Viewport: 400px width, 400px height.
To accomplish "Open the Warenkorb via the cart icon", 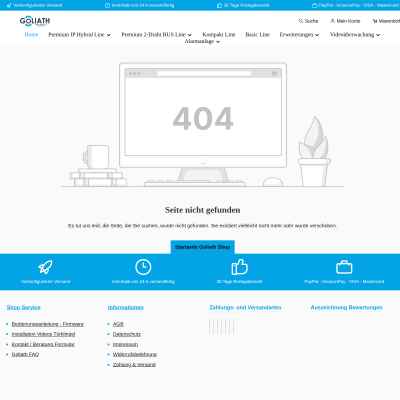I will coord(375,21).
